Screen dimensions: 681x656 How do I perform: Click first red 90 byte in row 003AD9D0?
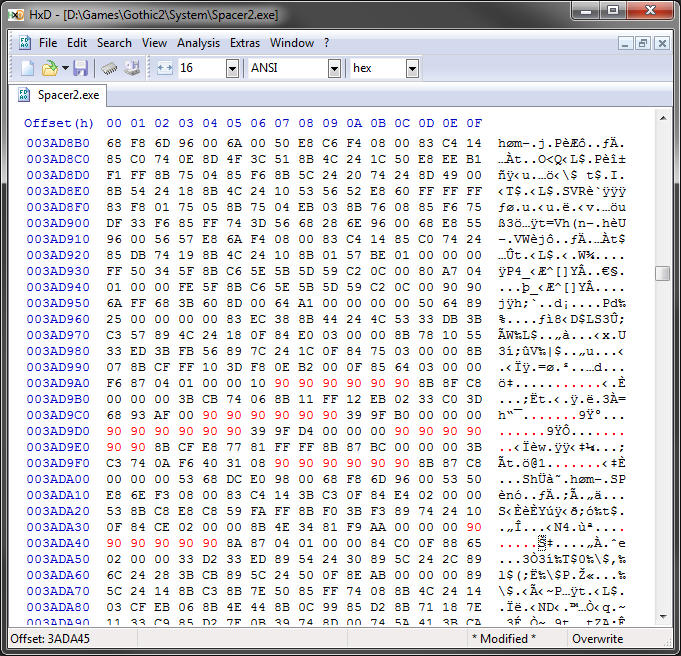point(114,431)
